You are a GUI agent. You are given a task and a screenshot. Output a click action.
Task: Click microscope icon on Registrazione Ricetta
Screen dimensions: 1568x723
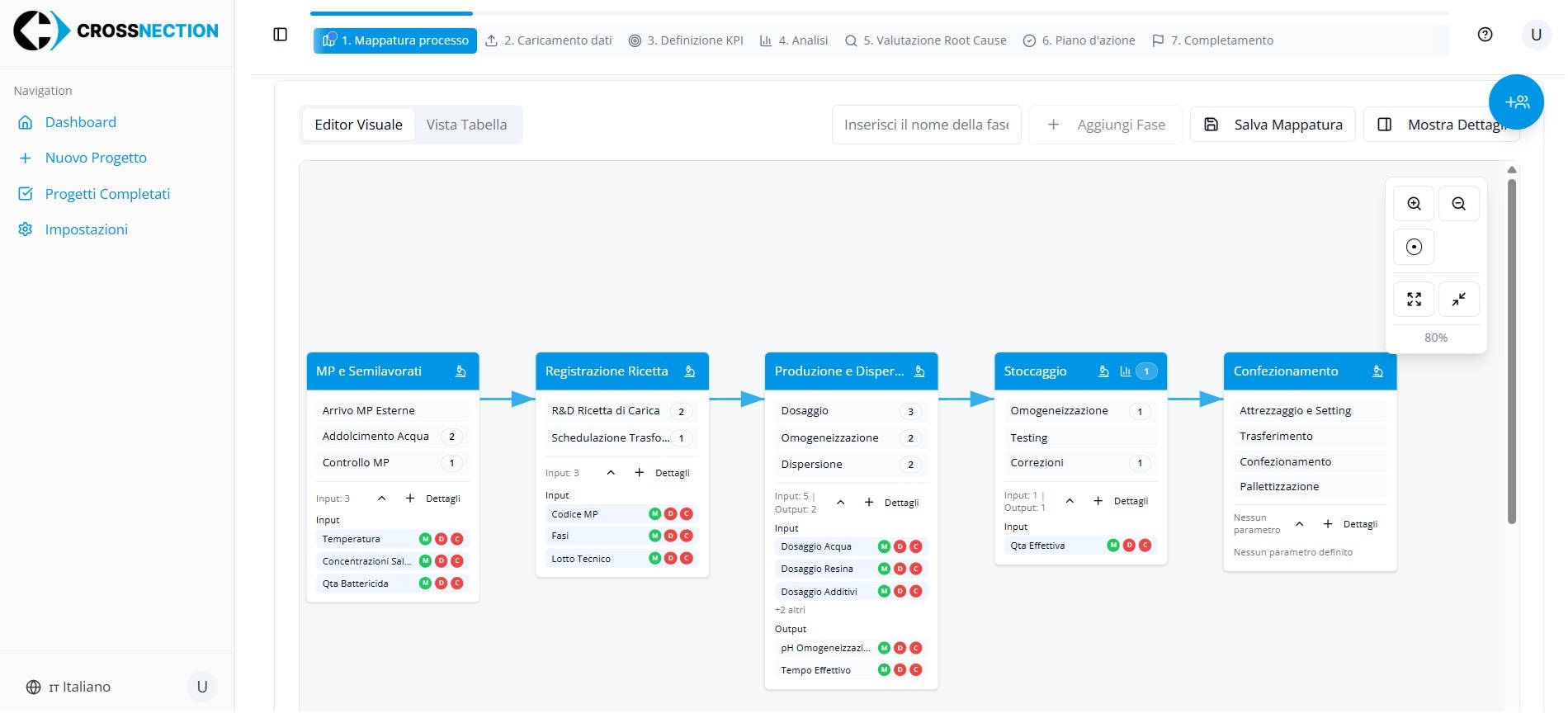tap(690, 371)
